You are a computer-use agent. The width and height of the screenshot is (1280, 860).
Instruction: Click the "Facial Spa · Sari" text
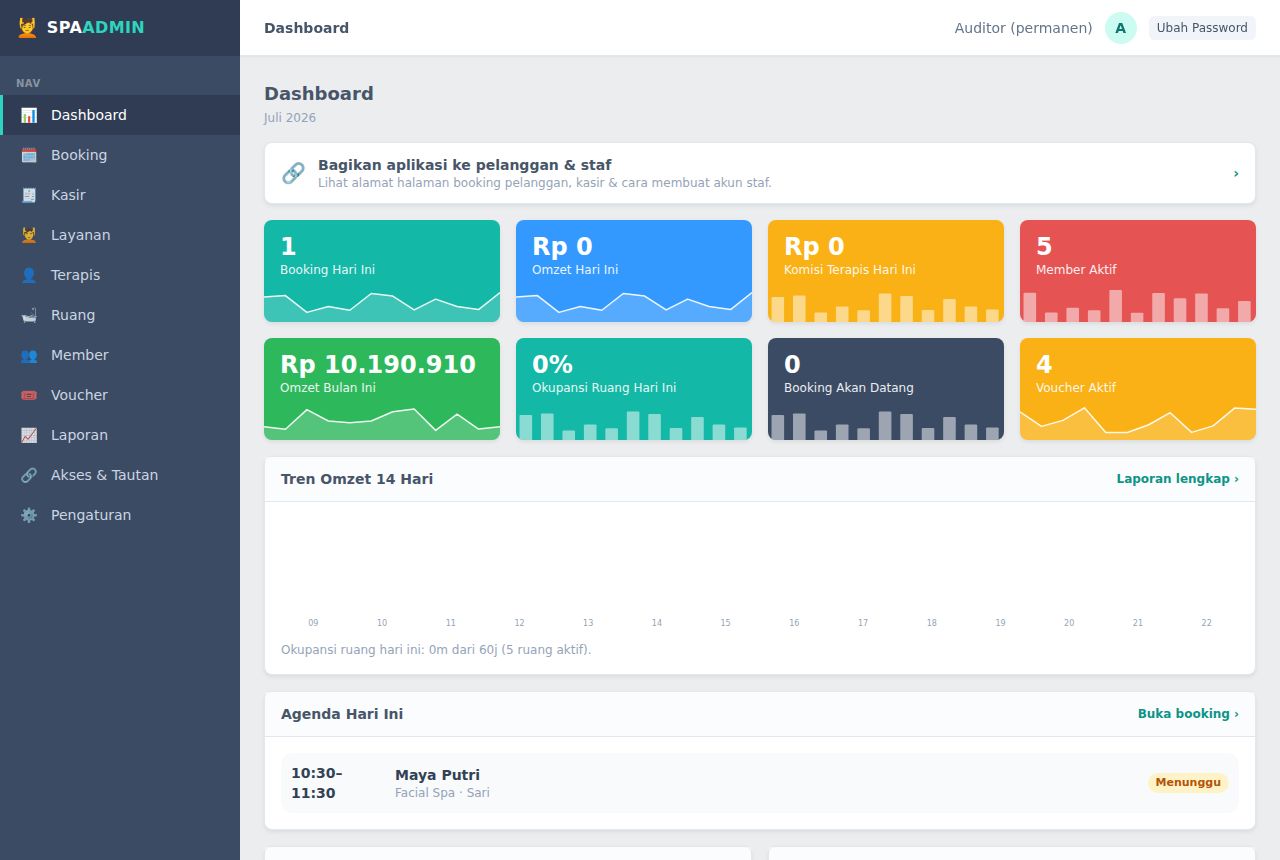(442, 793)
